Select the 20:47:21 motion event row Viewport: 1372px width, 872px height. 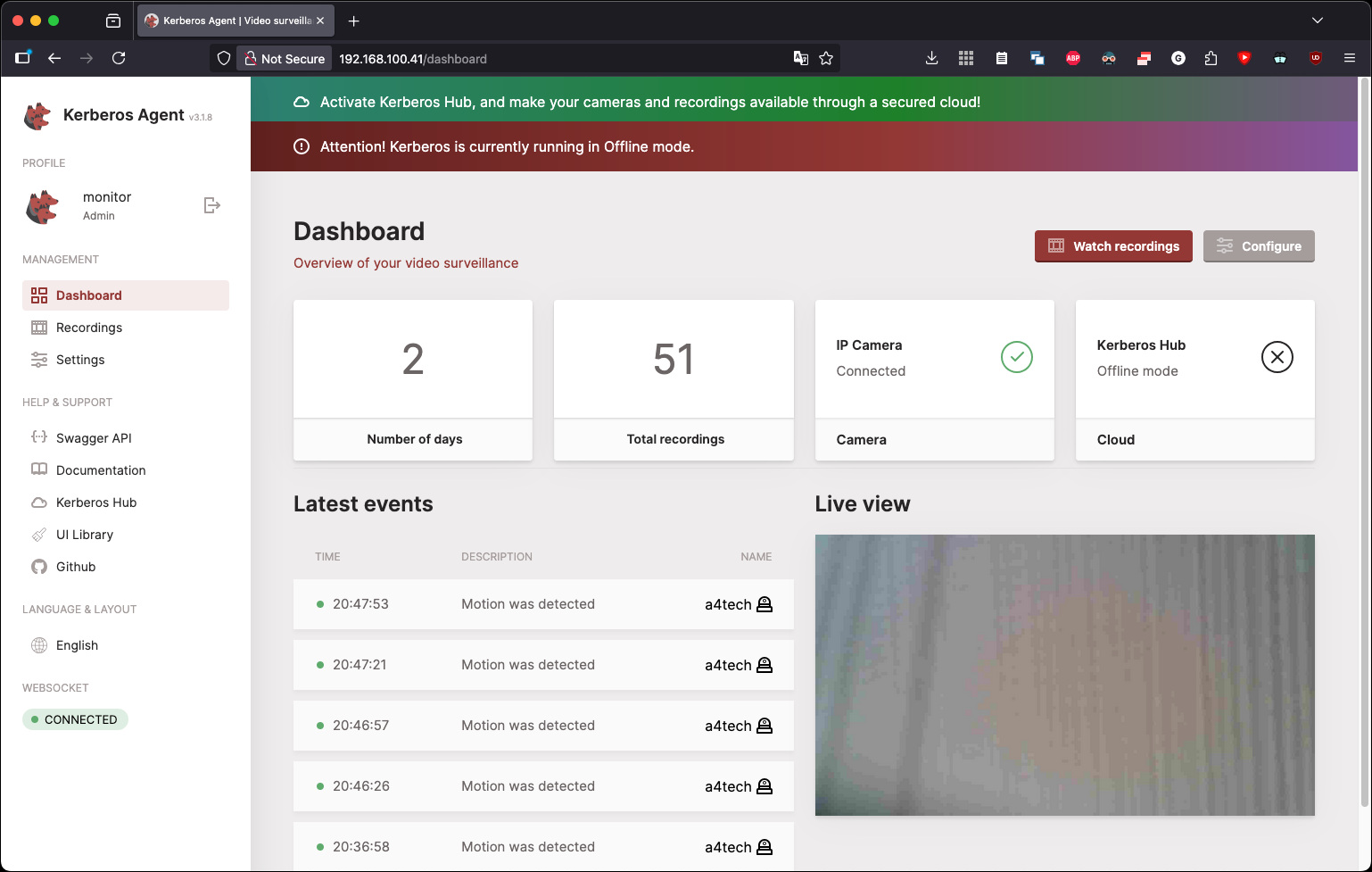(543, 665)
